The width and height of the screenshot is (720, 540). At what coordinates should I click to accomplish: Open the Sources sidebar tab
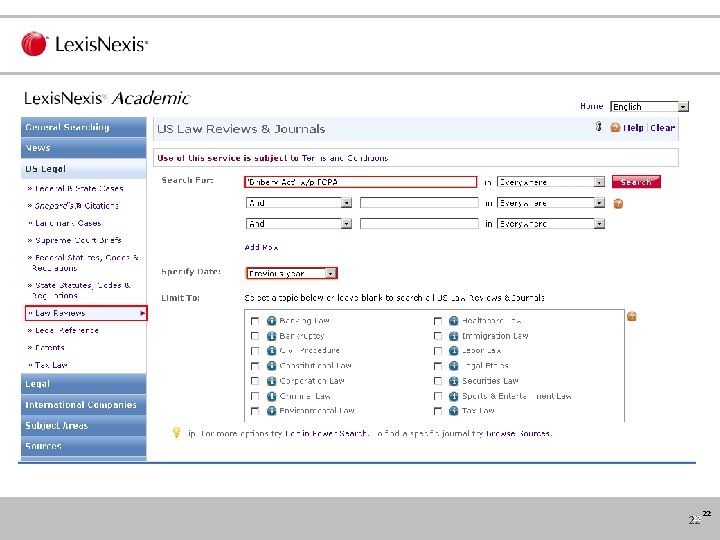tap(84, 446)
